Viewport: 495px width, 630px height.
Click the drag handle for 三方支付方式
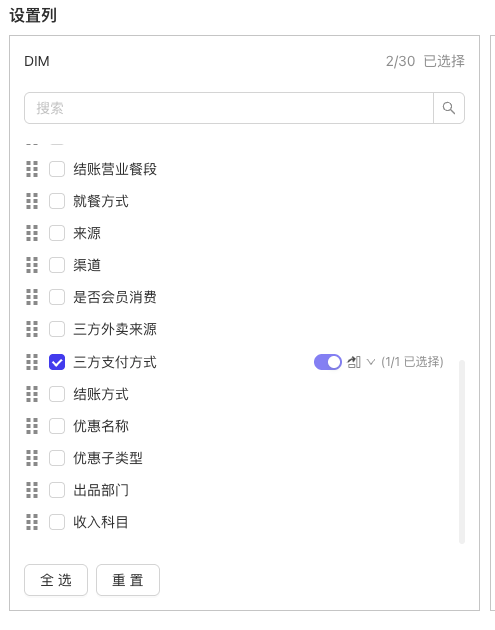tap(32, 362)
